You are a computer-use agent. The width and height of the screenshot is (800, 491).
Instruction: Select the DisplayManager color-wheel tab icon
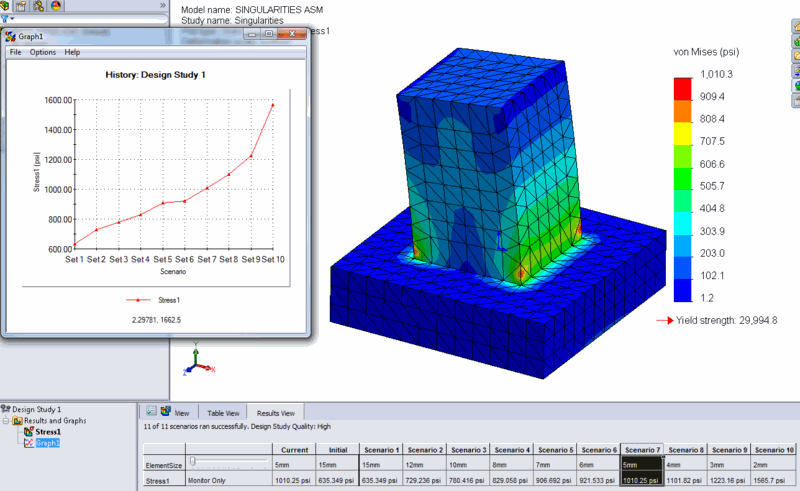tap(55, 6)
